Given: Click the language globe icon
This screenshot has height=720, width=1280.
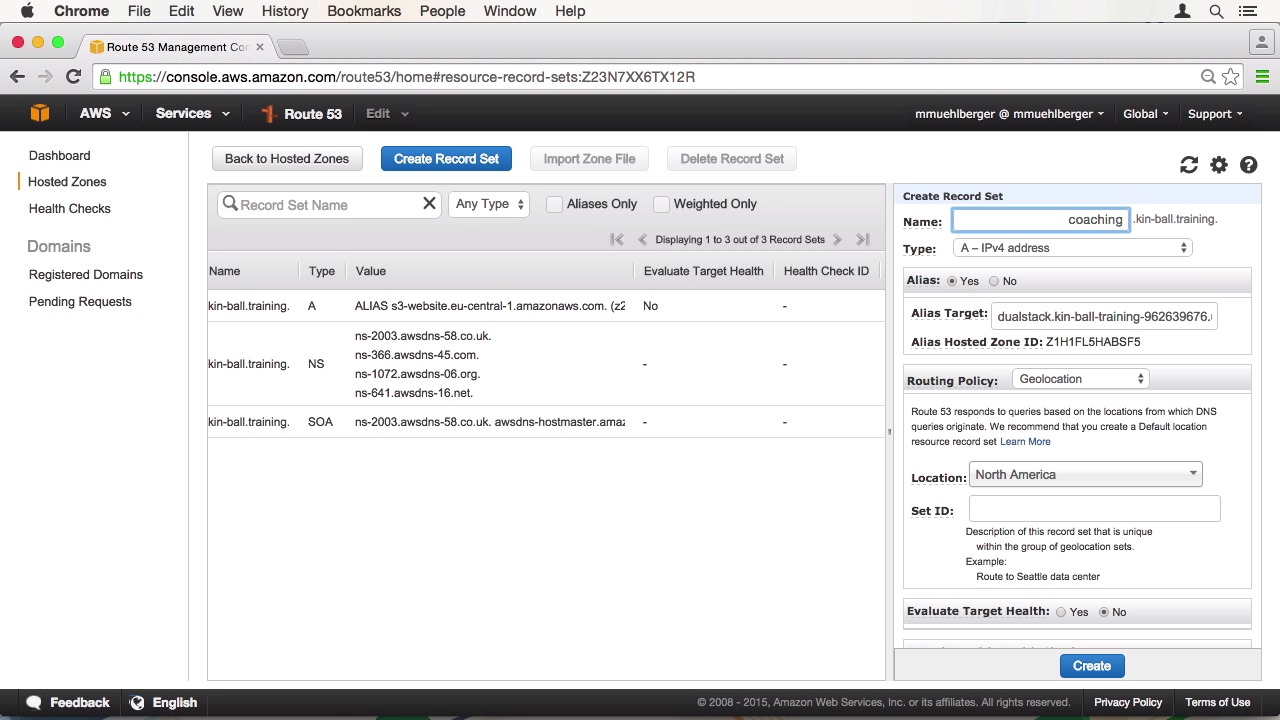Looking at the screenshot, I should (x=137, y=702).
